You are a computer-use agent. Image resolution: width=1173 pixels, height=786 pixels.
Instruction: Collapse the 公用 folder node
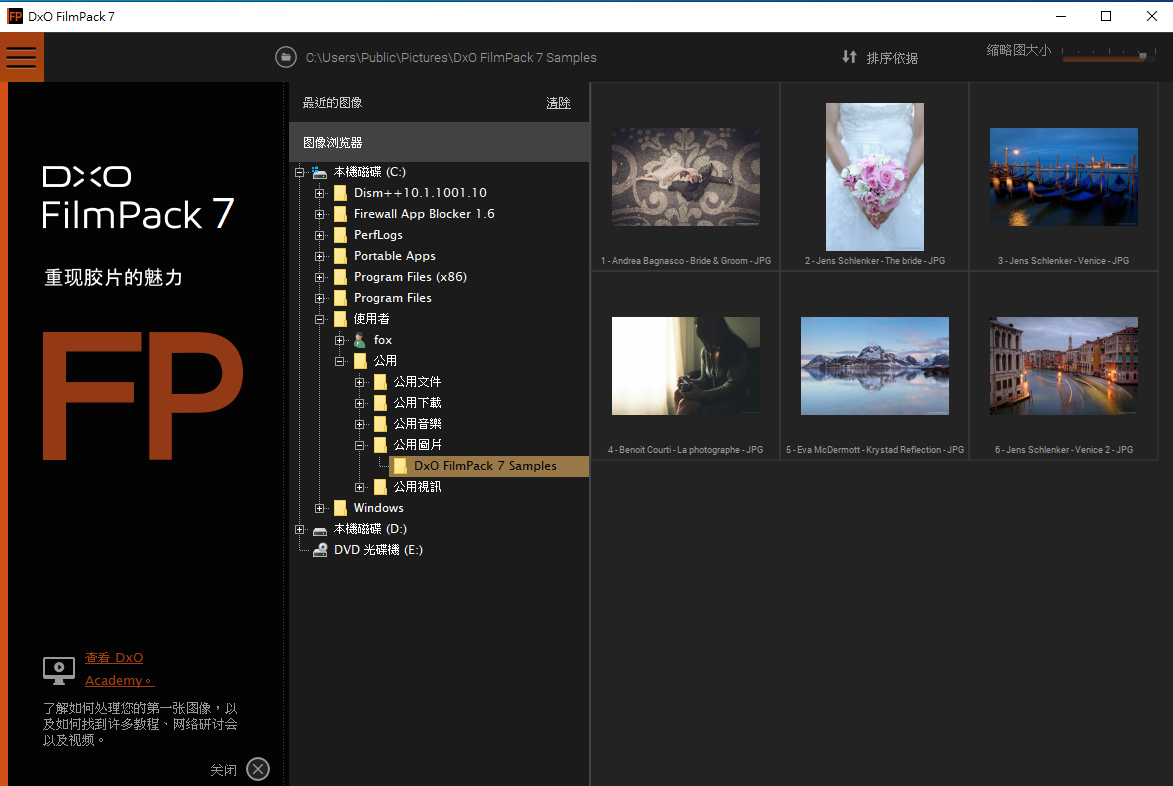click(340, 361)
